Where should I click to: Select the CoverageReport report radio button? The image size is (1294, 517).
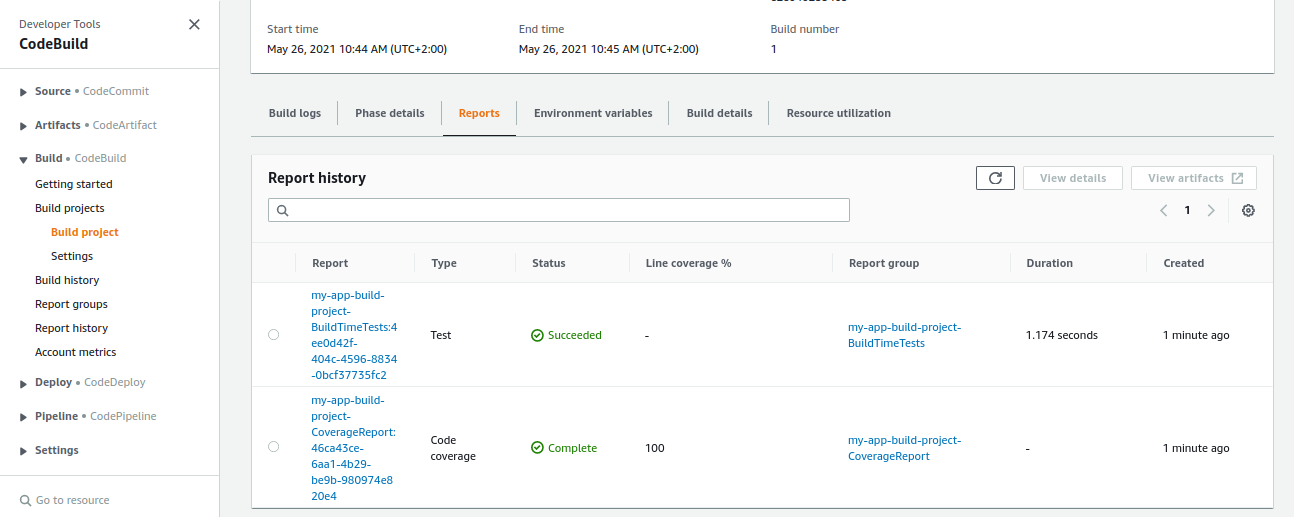pyautogui.click(x=274, y=447)
